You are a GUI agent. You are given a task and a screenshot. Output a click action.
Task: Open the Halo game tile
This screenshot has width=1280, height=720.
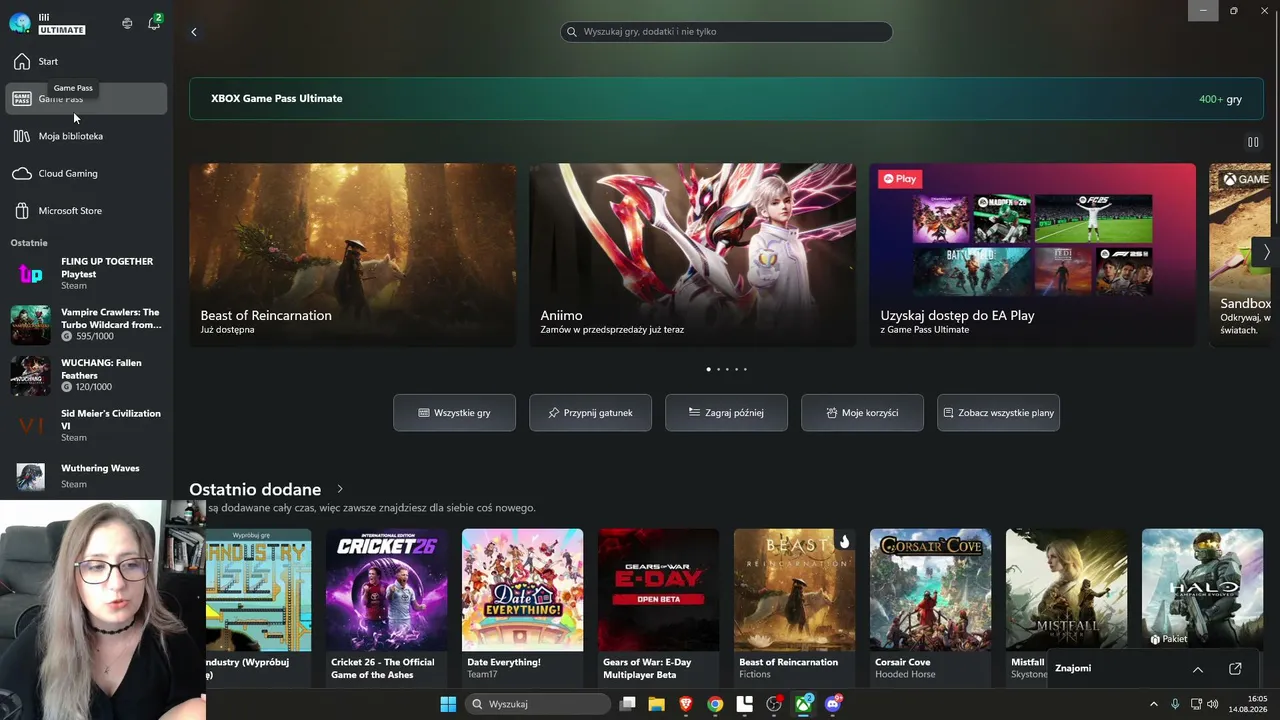coord(1203,590)
